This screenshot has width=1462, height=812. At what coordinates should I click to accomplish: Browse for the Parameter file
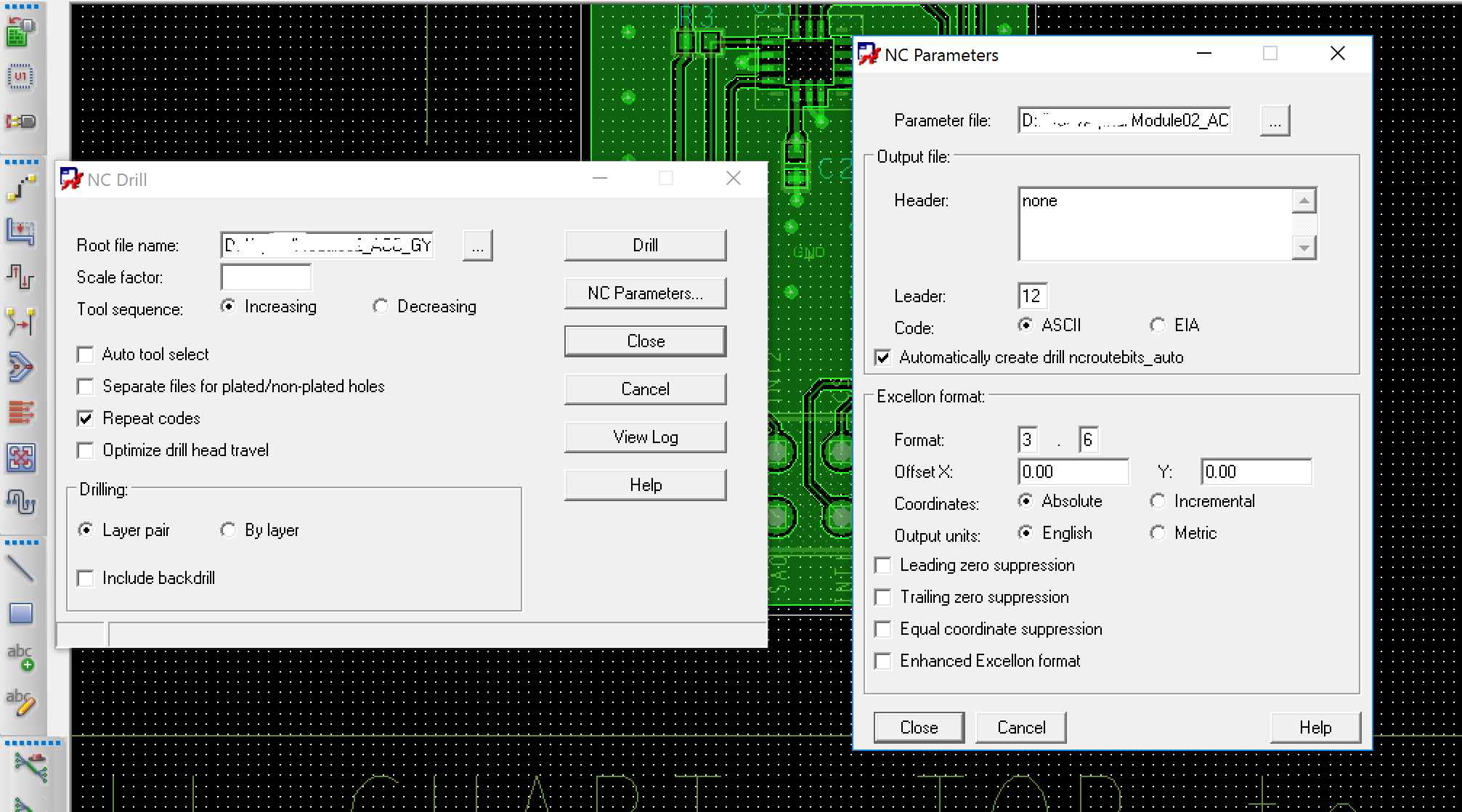coord(1275,121)
